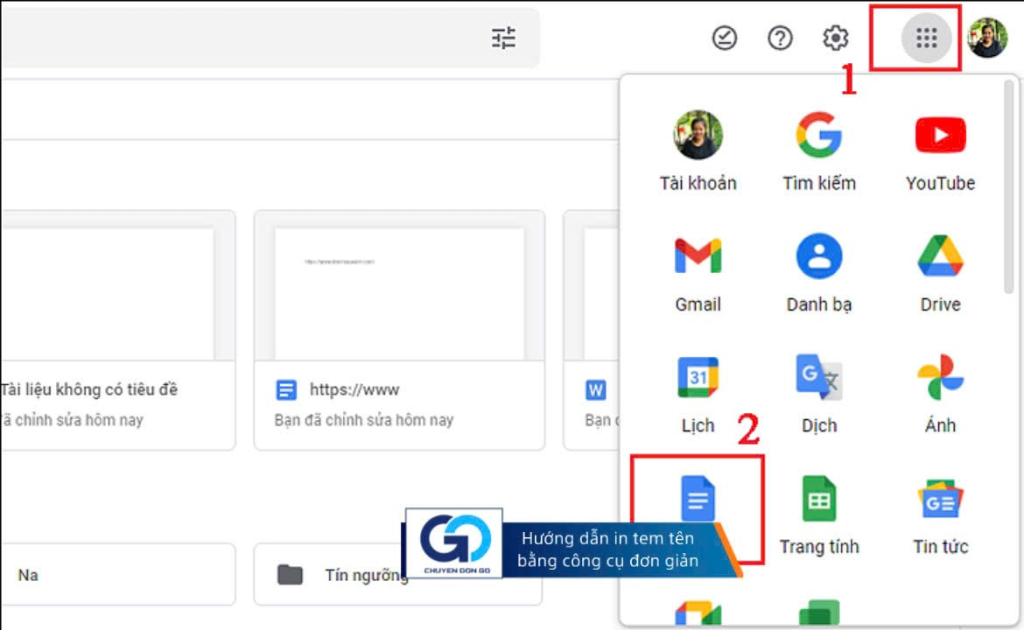
Task: Open Drive from the apps panel
Action: pos(940,273)
